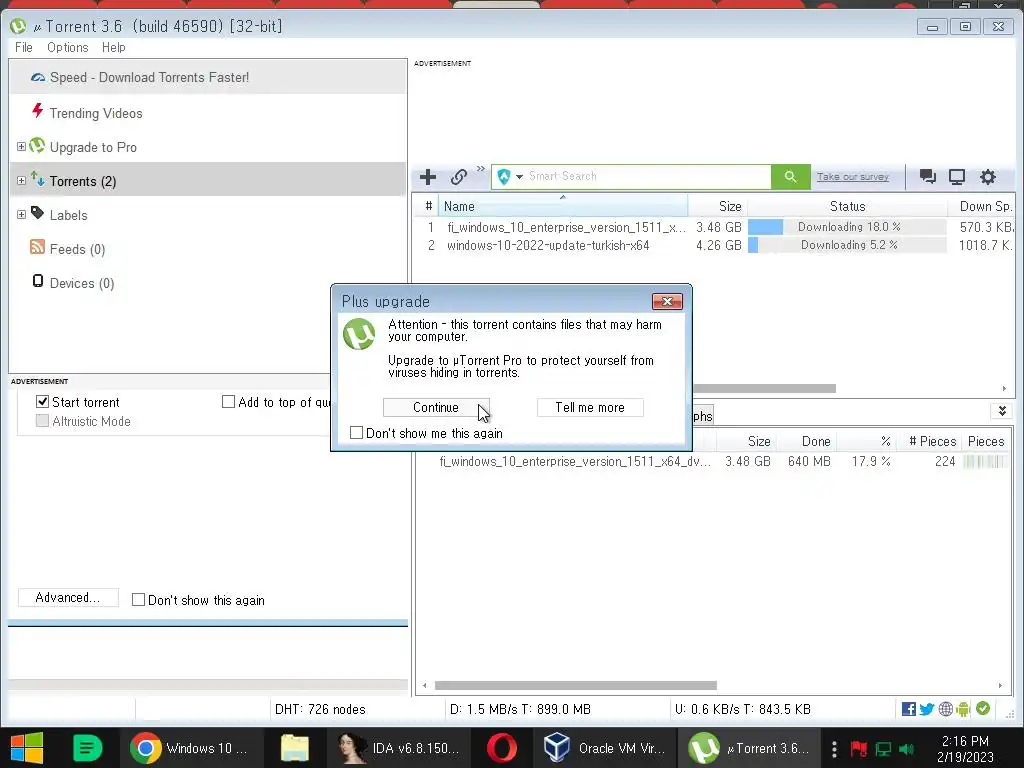
Task: Click the Add Torrent plus icon
Action: click(x=428, y=177)
